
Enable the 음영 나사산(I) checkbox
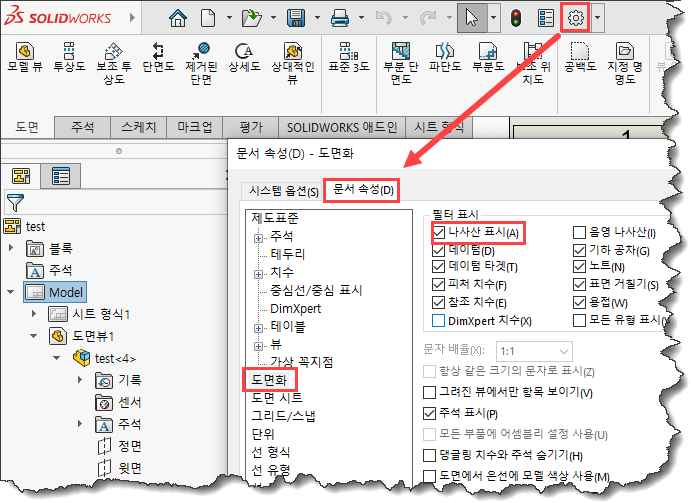click(580, 232)
